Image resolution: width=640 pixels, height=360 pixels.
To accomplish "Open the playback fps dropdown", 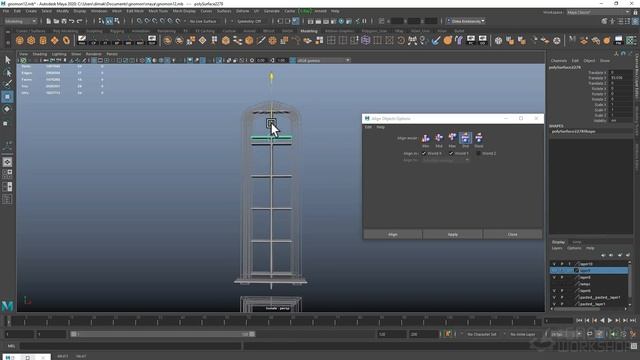I will [565, 334].
